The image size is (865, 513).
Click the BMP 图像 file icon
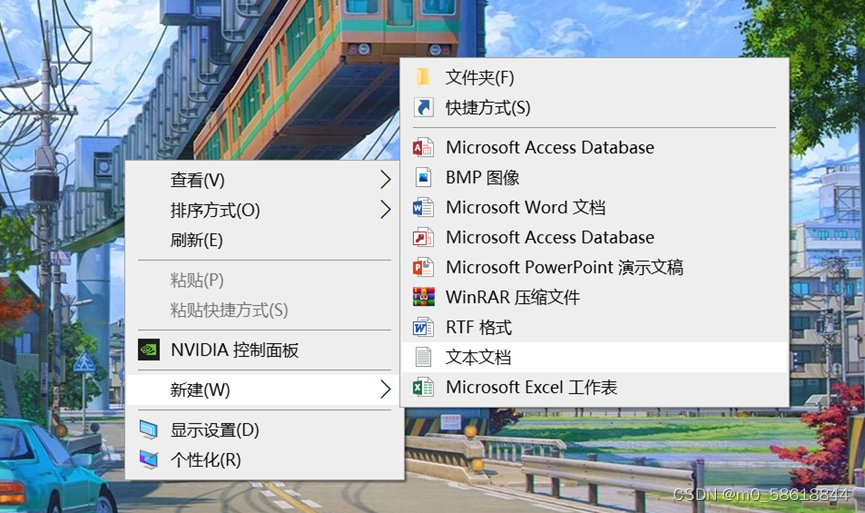[x=423, y=177]
